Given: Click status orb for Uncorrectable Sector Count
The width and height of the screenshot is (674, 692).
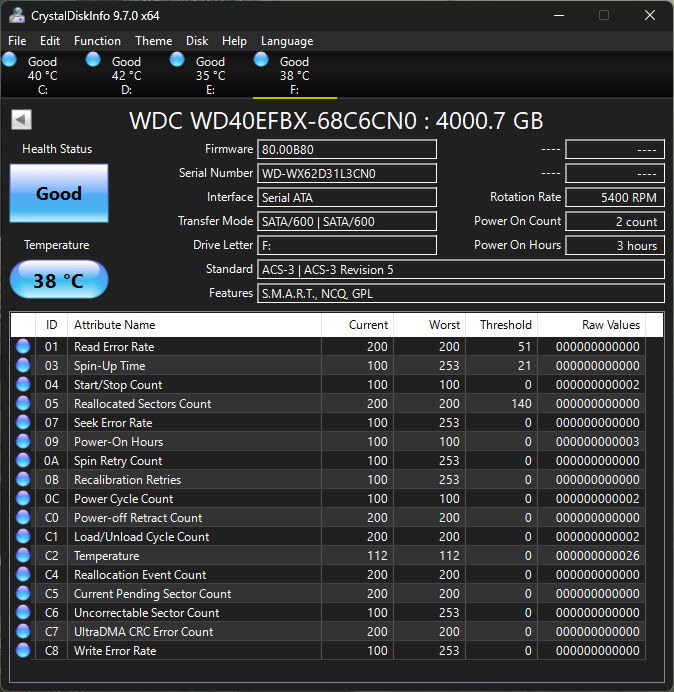Looking at the screenshot, I should 23,612.
